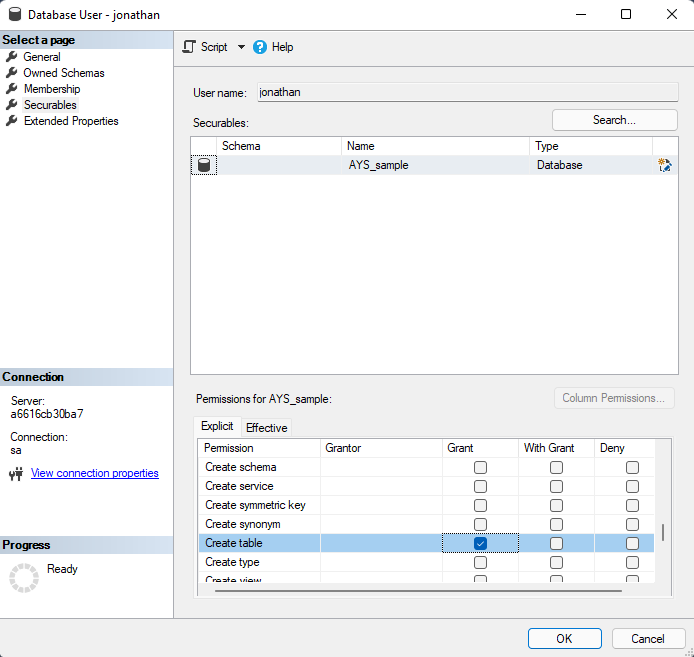Viewport: 694px width, 657px height.
Task: Click the permissions list vertical scrollbar
Action: (662, 532)
